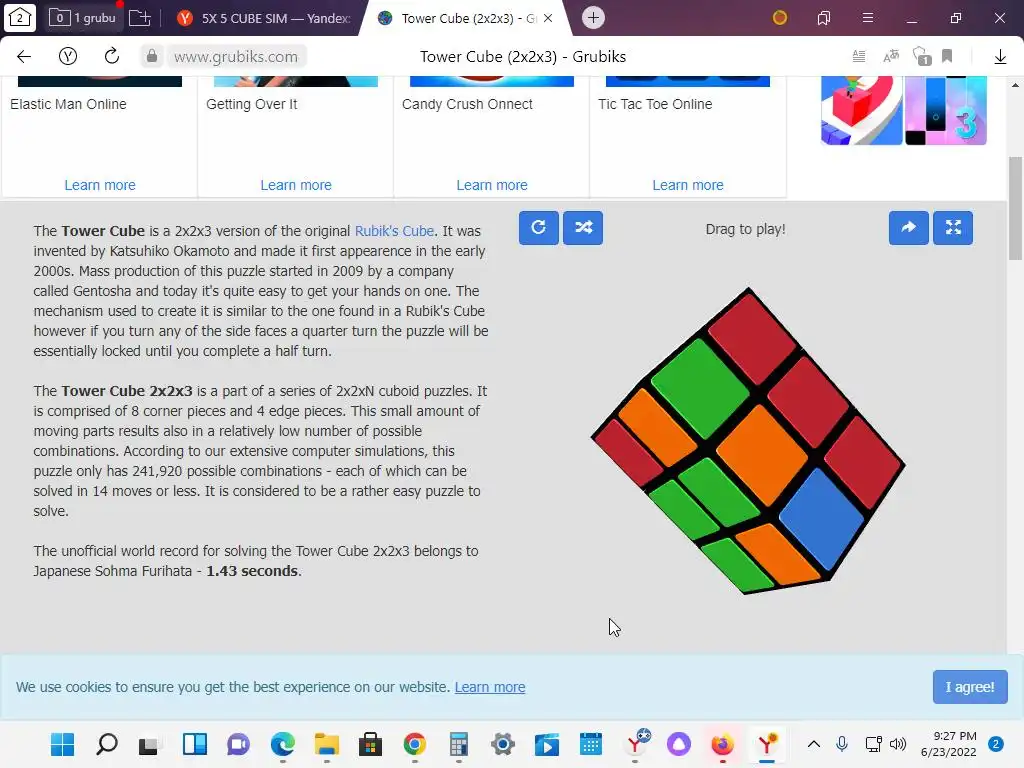
Task: Click the www.grubiks.com address field
Action: pyautogui.click(x=236, y=57)
